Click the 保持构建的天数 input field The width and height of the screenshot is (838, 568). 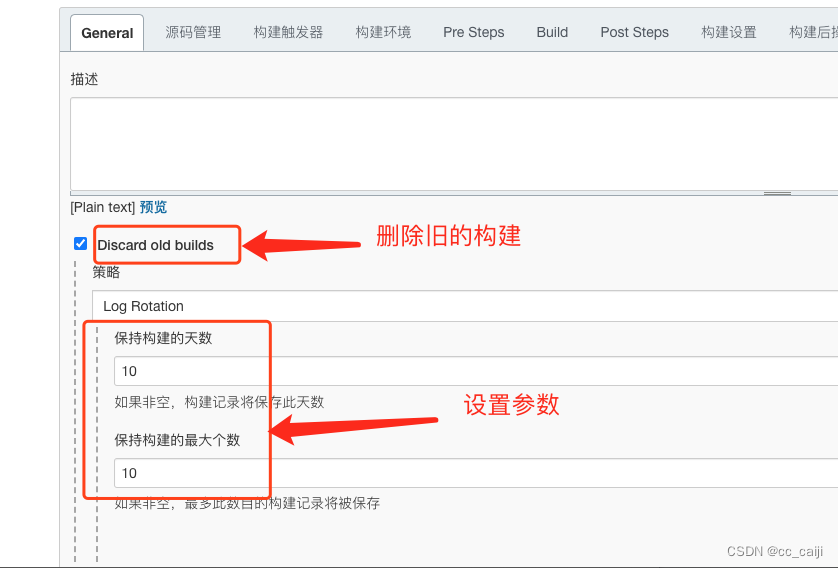click(476, 371)
